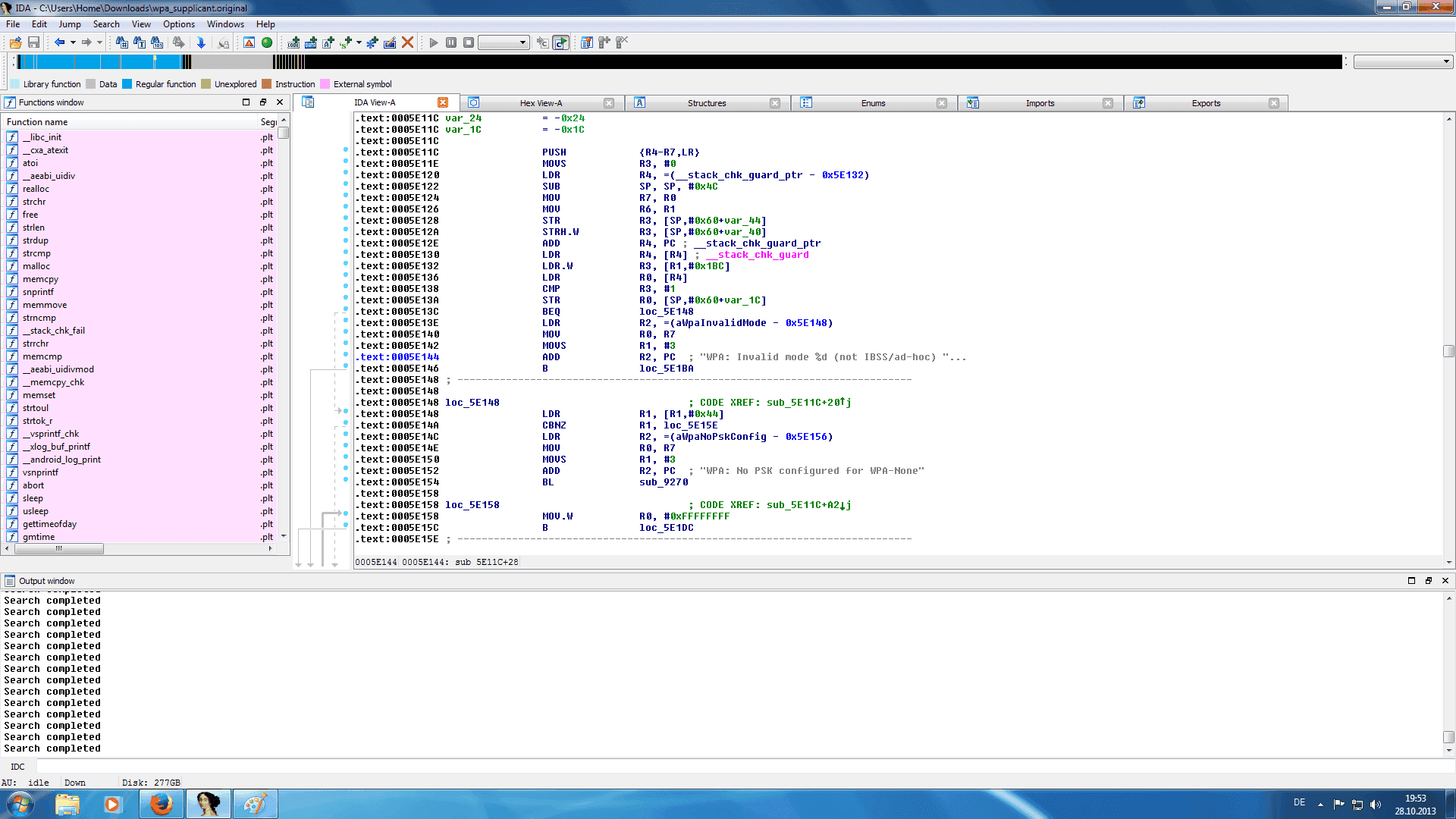Viewport: 1456px width, 819px height.
Task: Click the red X delete icon
Action: [x=407, y=42]
